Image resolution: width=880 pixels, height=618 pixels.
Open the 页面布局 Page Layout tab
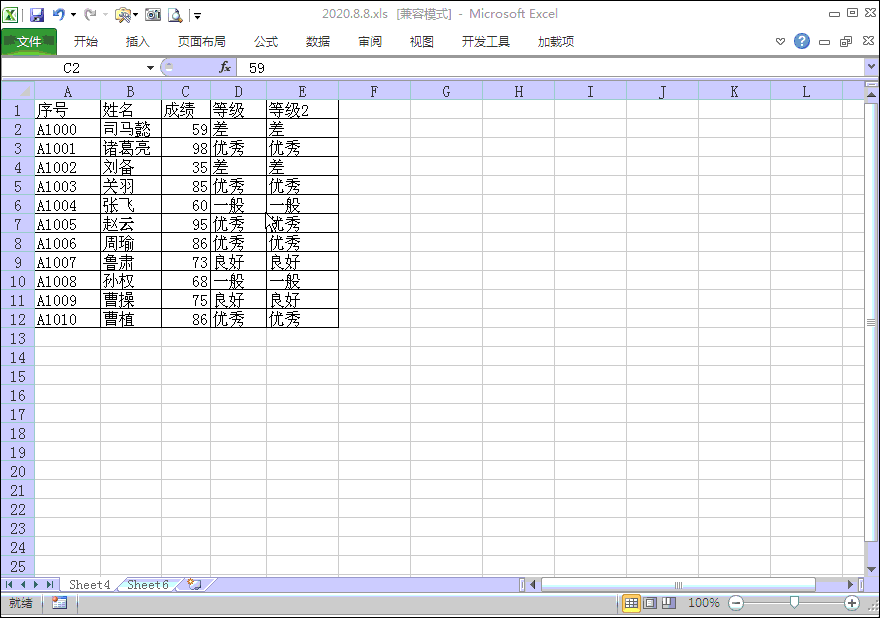tap(201, 42)
